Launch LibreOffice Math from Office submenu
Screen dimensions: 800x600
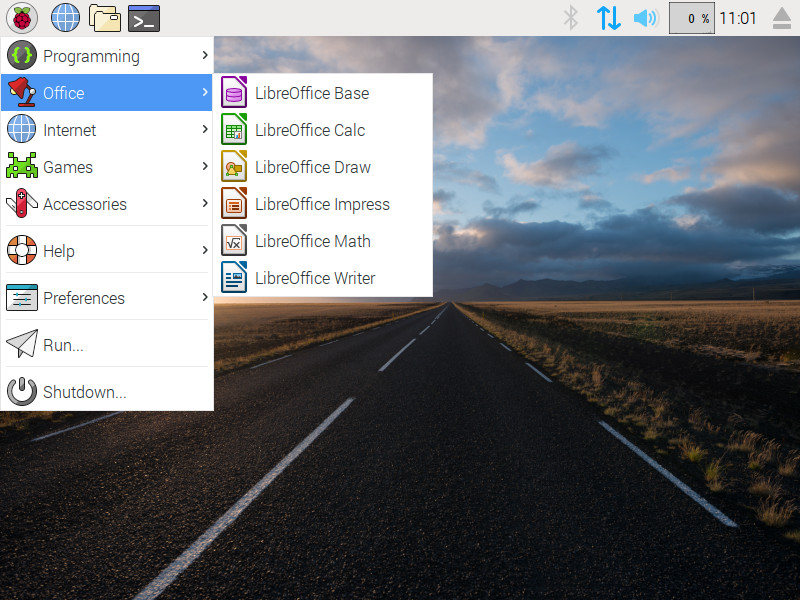323,240
